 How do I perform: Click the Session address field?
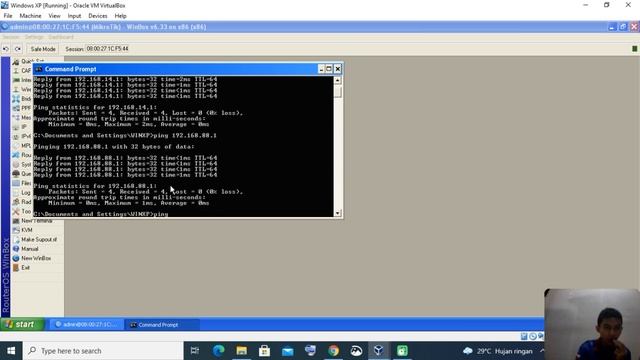point(107,49)
